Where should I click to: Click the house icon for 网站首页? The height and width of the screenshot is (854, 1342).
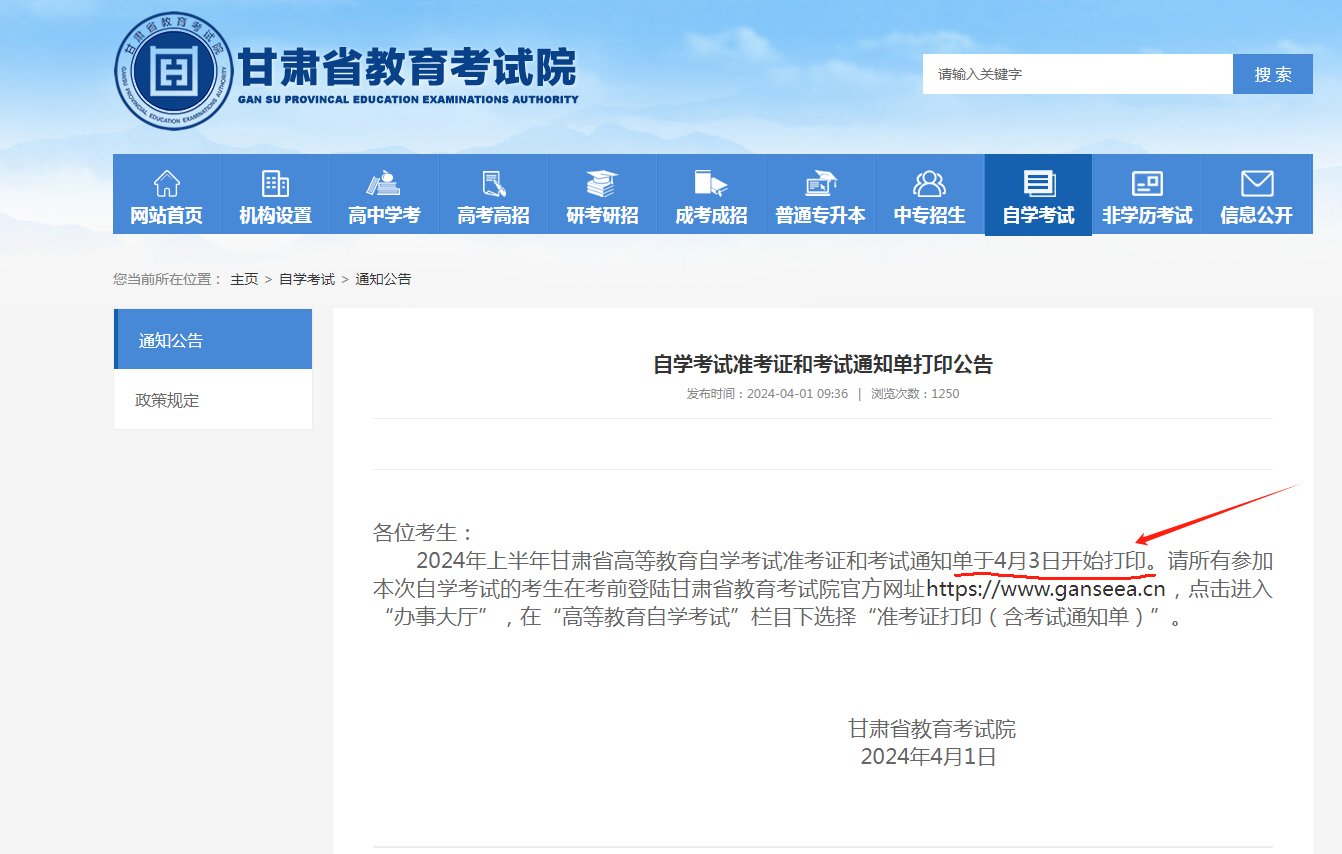166,184
